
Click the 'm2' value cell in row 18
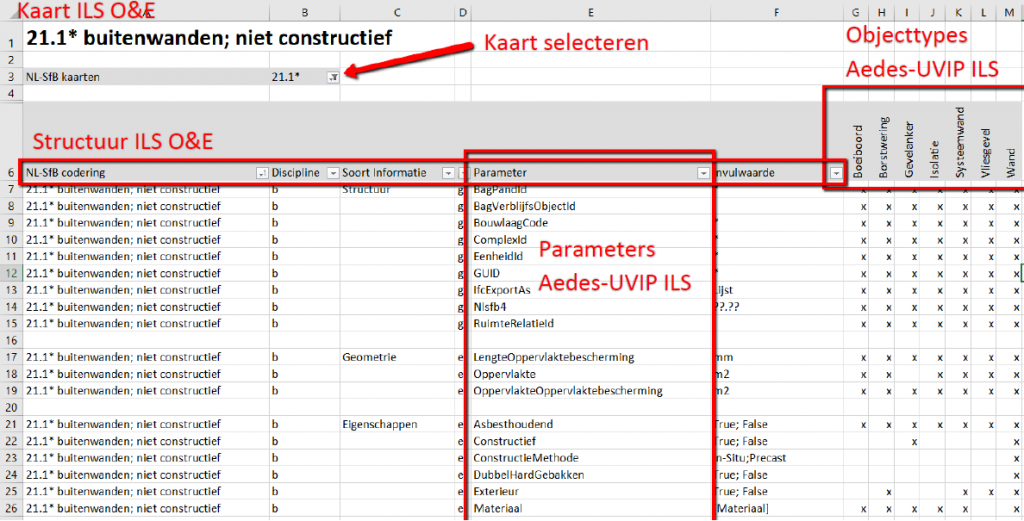(777, 374)
